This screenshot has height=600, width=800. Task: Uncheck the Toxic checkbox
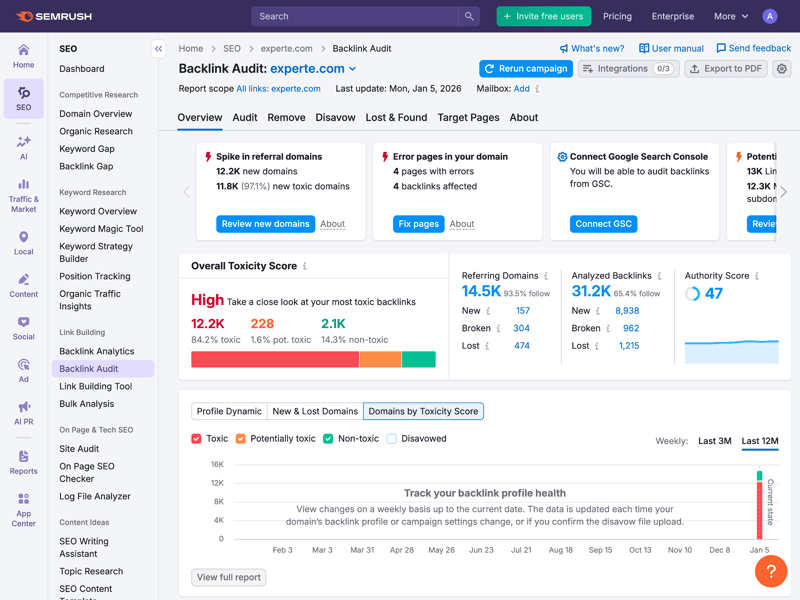click(x=197, y=438)
